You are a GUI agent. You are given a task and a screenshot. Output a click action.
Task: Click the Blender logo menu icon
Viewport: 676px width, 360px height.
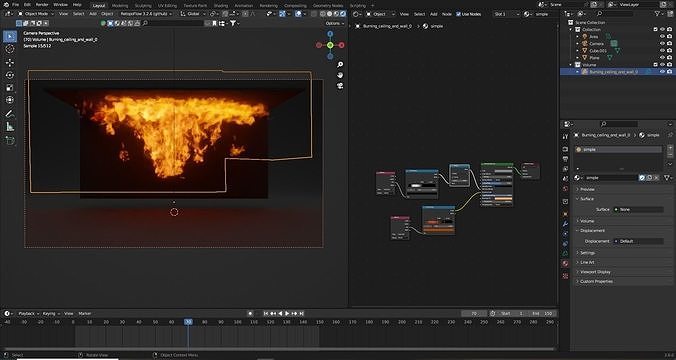coord(5,4)
